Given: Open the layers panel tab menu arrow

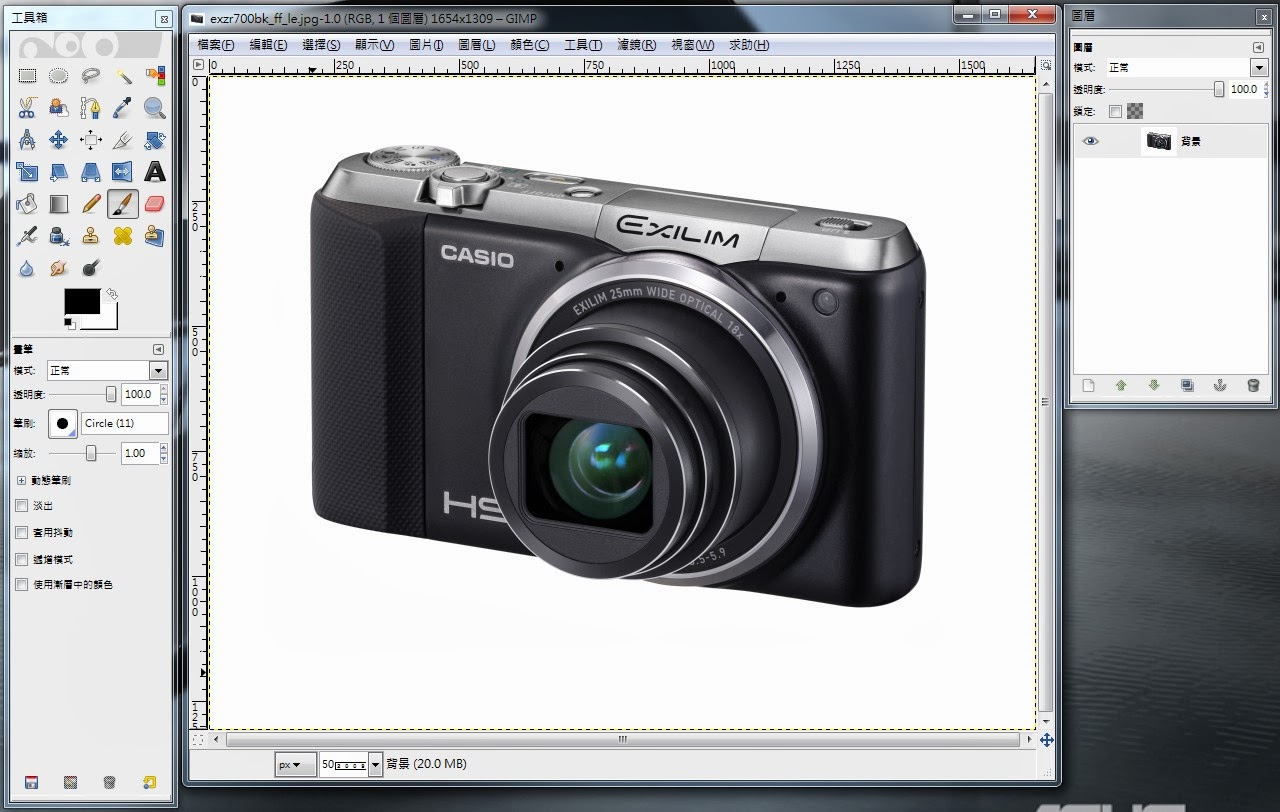Looking at the screenshot, I should point(1258,47).
